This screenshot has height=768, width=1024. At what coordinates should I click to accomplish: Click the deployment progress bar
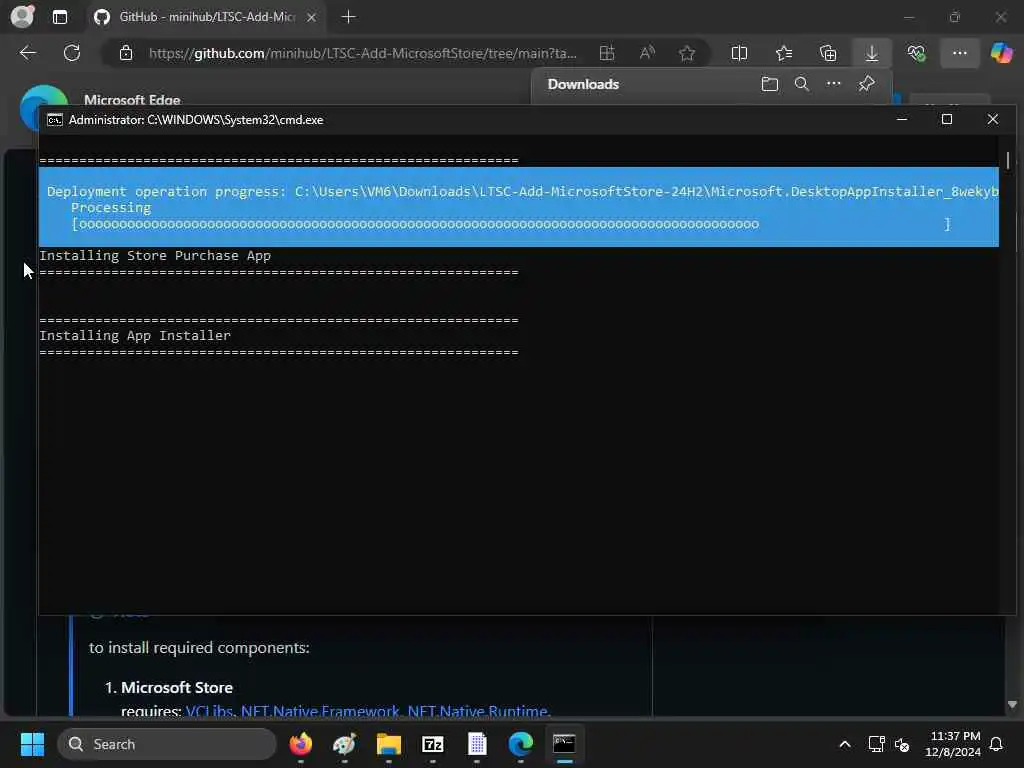point(511,224)
